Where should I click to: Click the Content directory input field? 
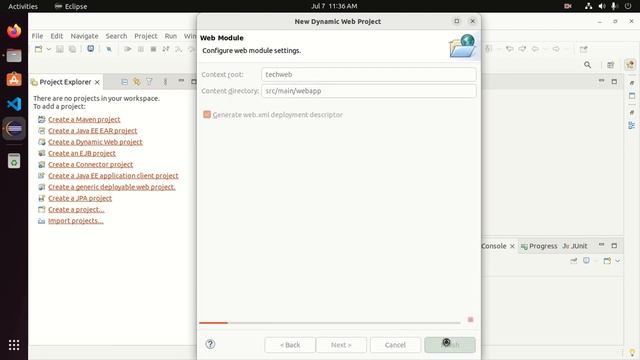(x=369, y=91)
